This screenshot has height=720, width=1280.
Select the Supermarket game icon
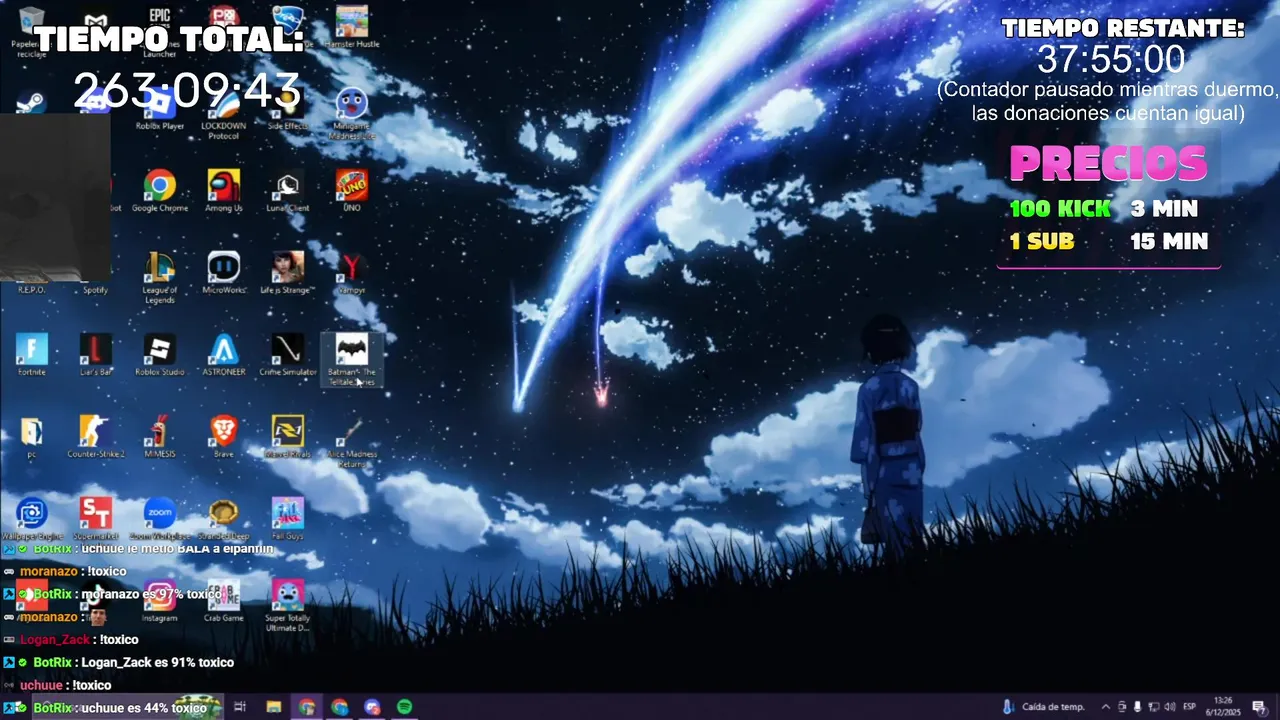click(x=95, y=518)
